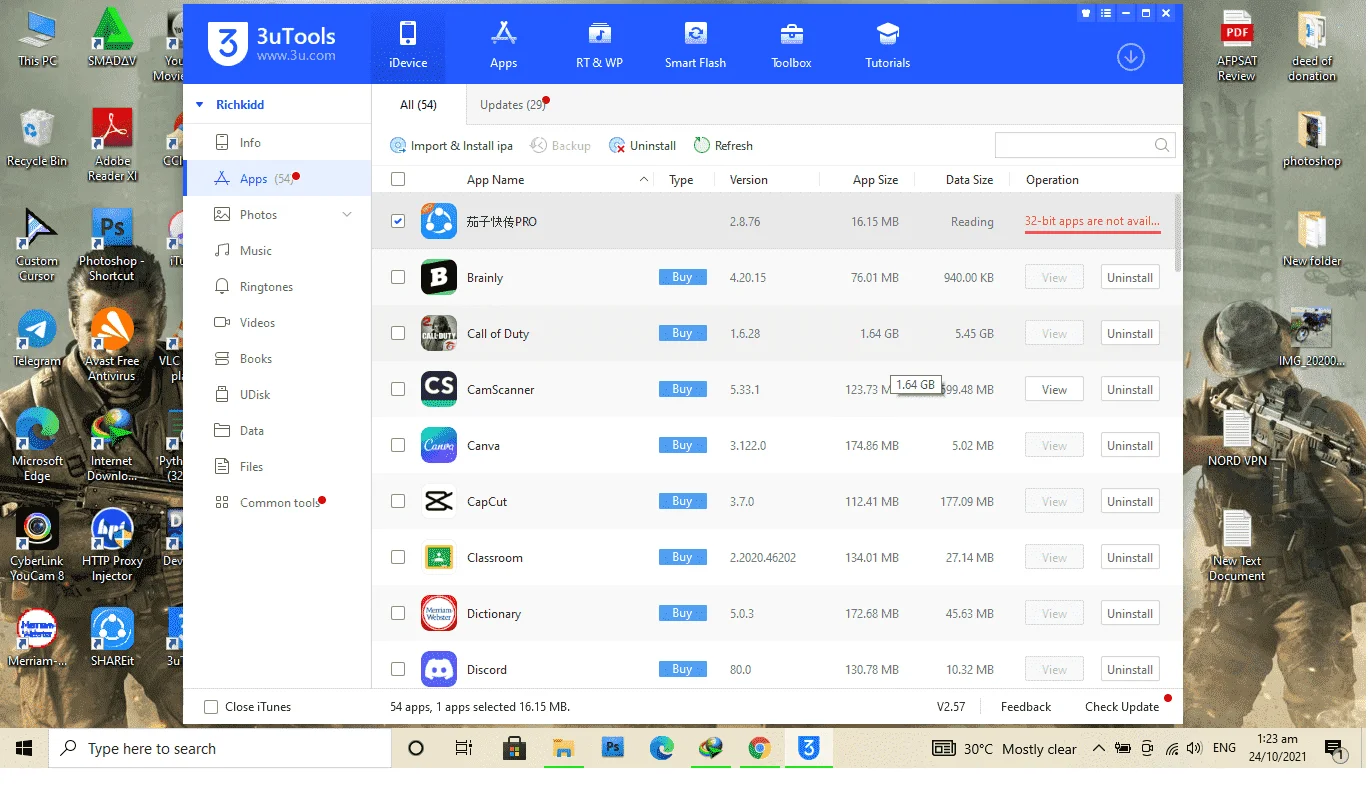Screen dimensions: 1368x800
Task: Click the Feedback link
Action: [1025, 706]
